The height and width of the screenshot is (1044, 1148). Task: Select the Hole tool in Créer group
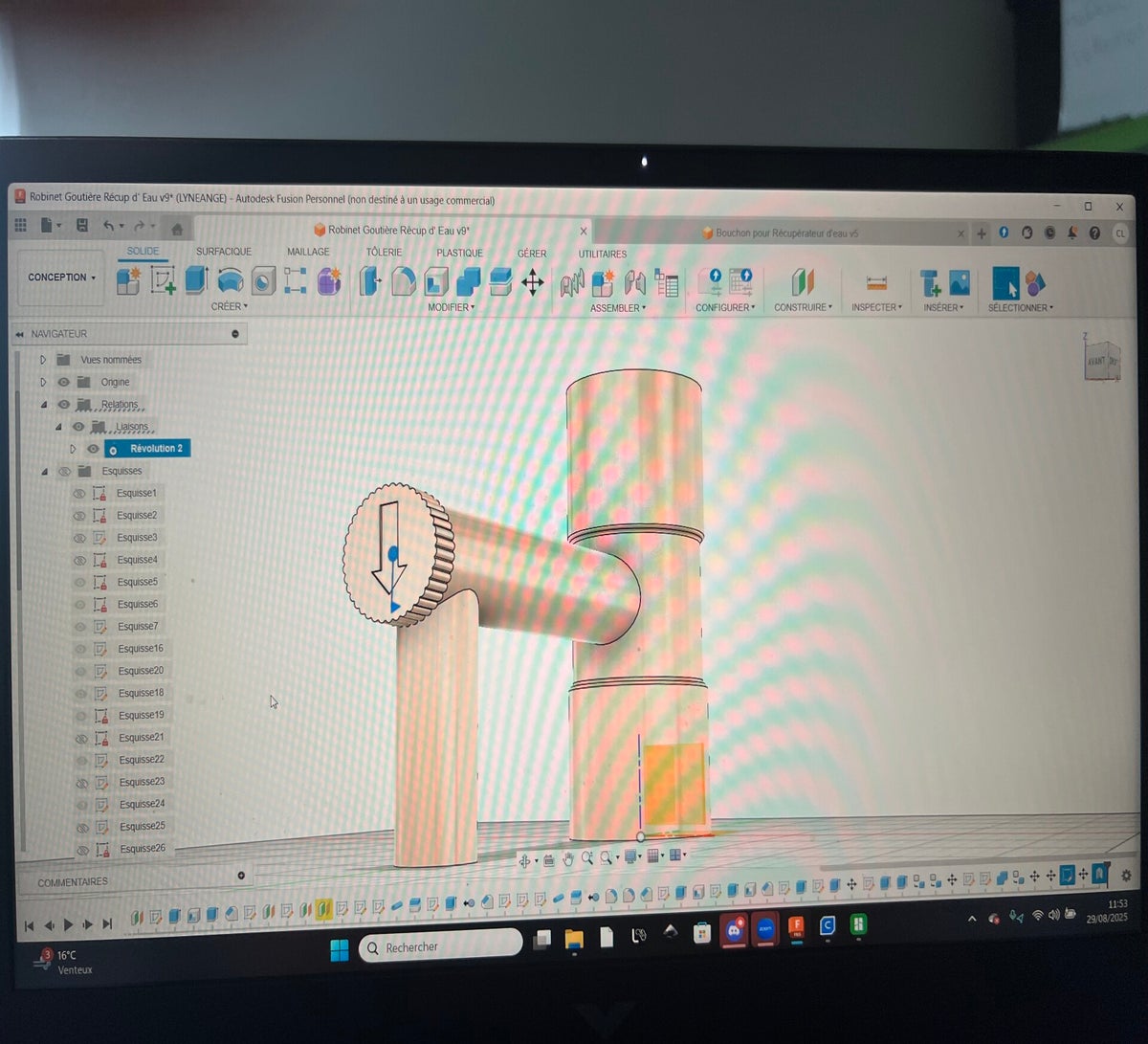tap(263, 280)
